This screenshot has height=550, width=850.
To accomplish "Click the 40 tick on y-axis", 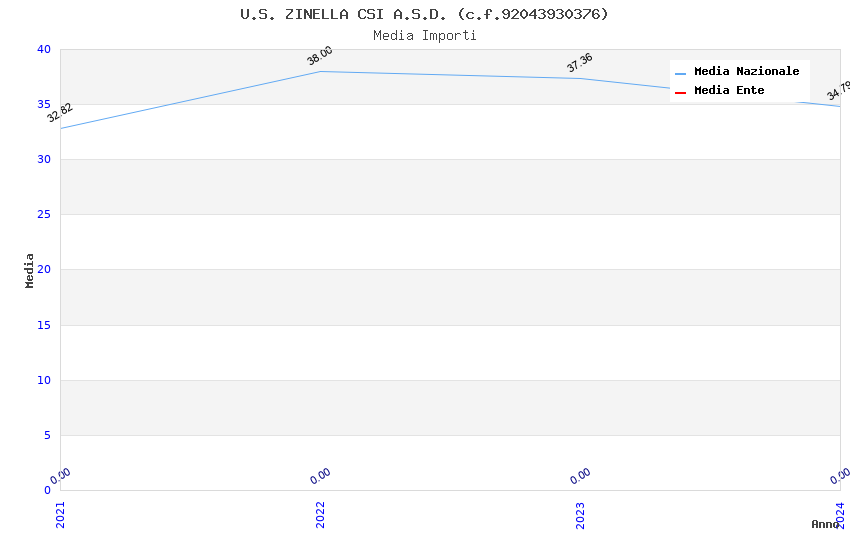I will pos(43,50).
